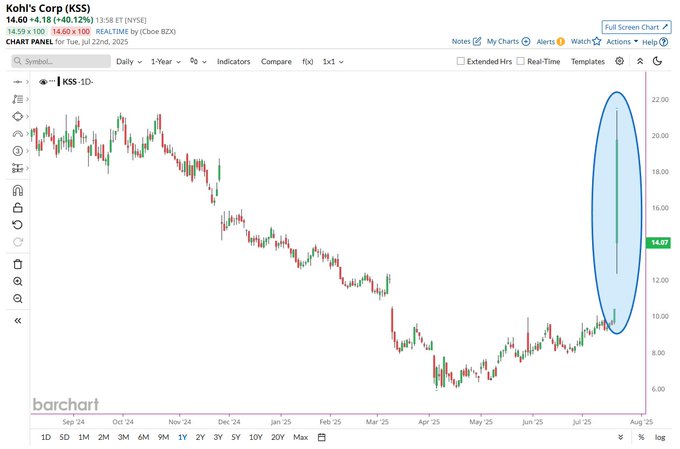The width and height of the screenshot is (680, 449).
Task: Click the redo arrow icon
Action: point(17,242)
